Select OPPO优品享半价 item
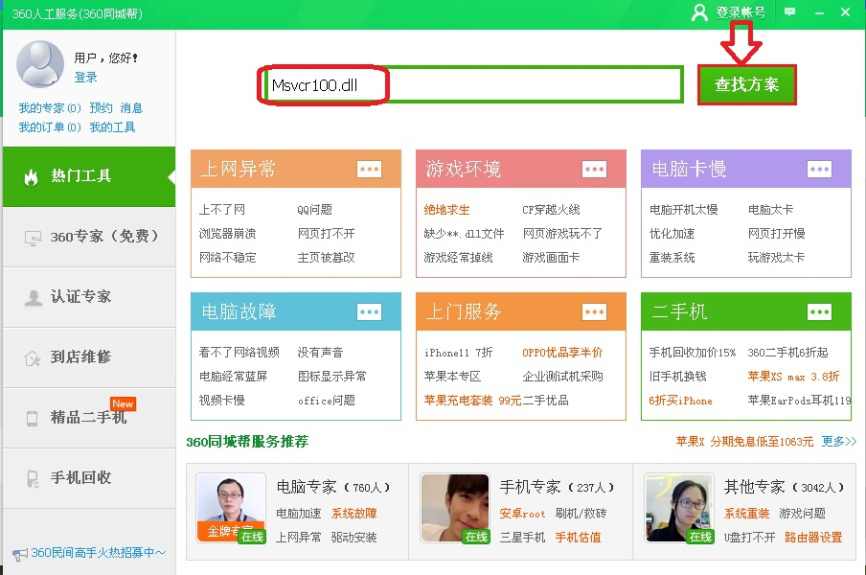The width and height of the screenshot is (866, 575). [563, 352]
